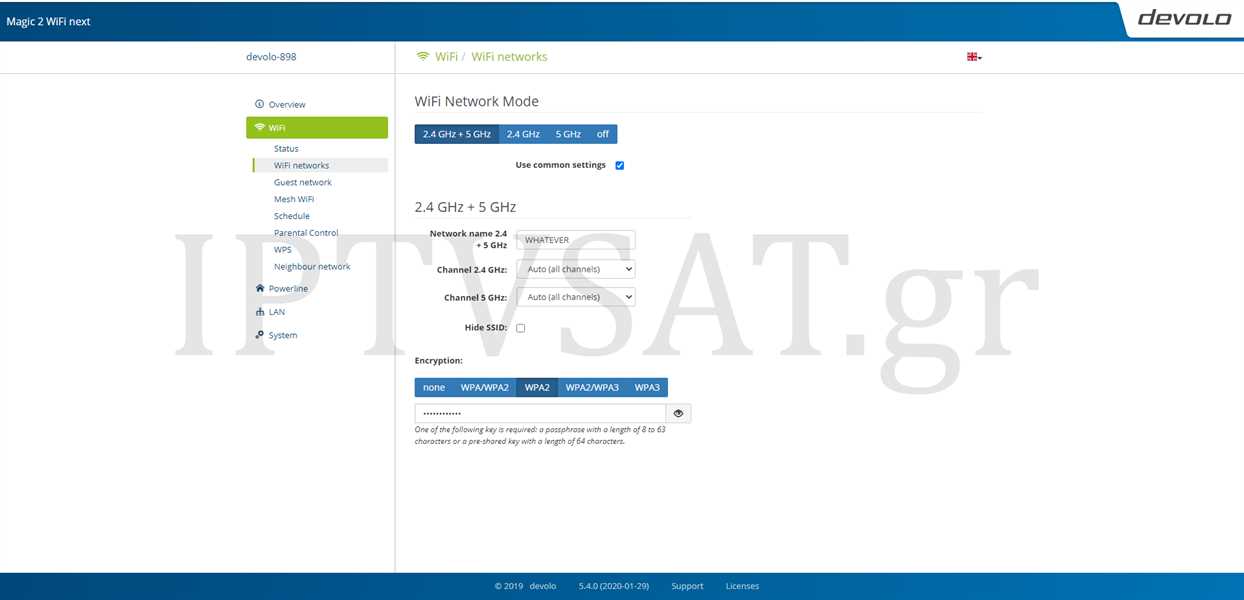Image resolution: width=1244 pixels, height=600 pixels.
Task: Select WPA3 encryption option
Action: [x=647, y=387]
